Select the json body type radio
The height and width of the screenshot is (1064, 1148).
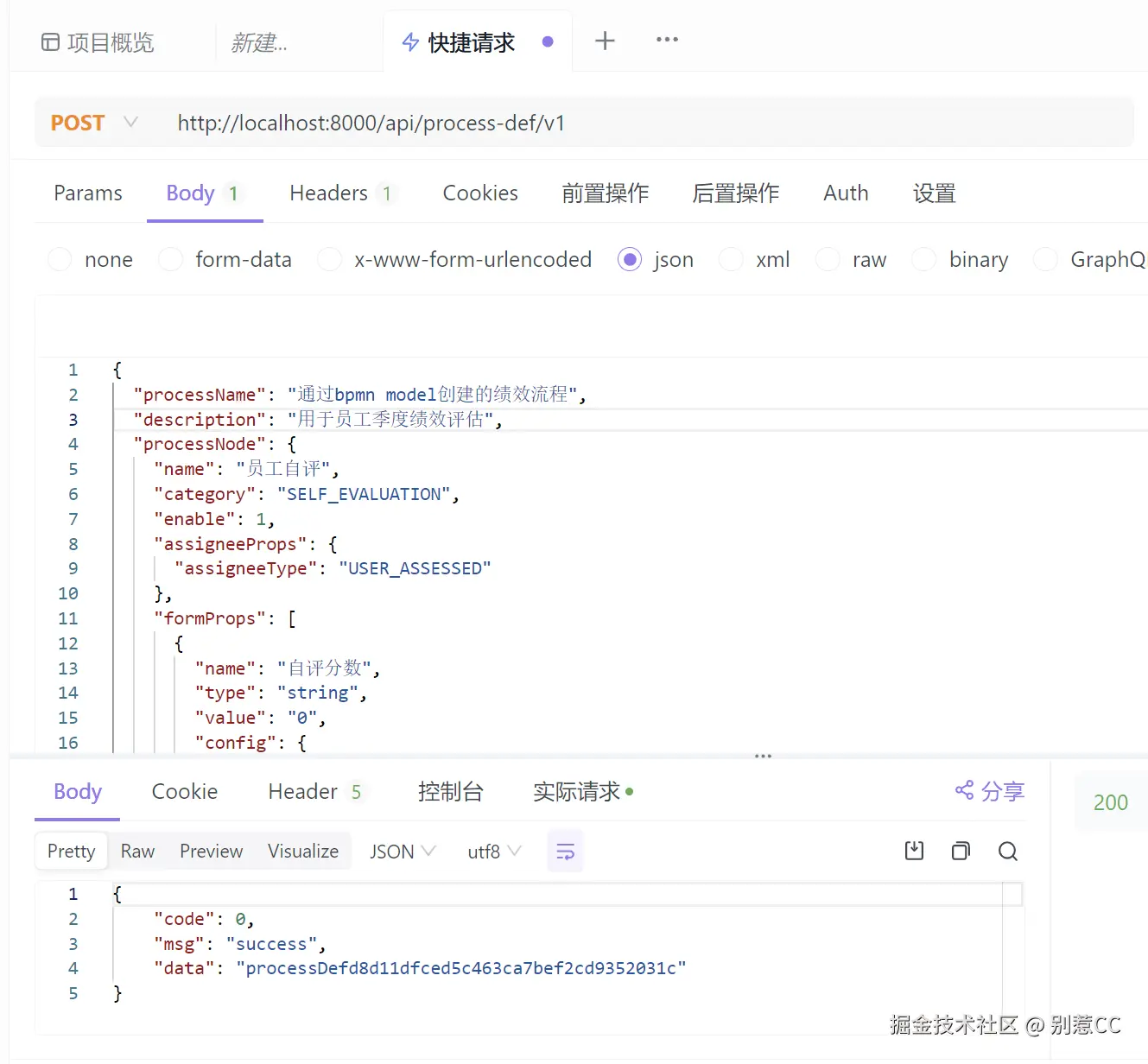pos(630,259)
